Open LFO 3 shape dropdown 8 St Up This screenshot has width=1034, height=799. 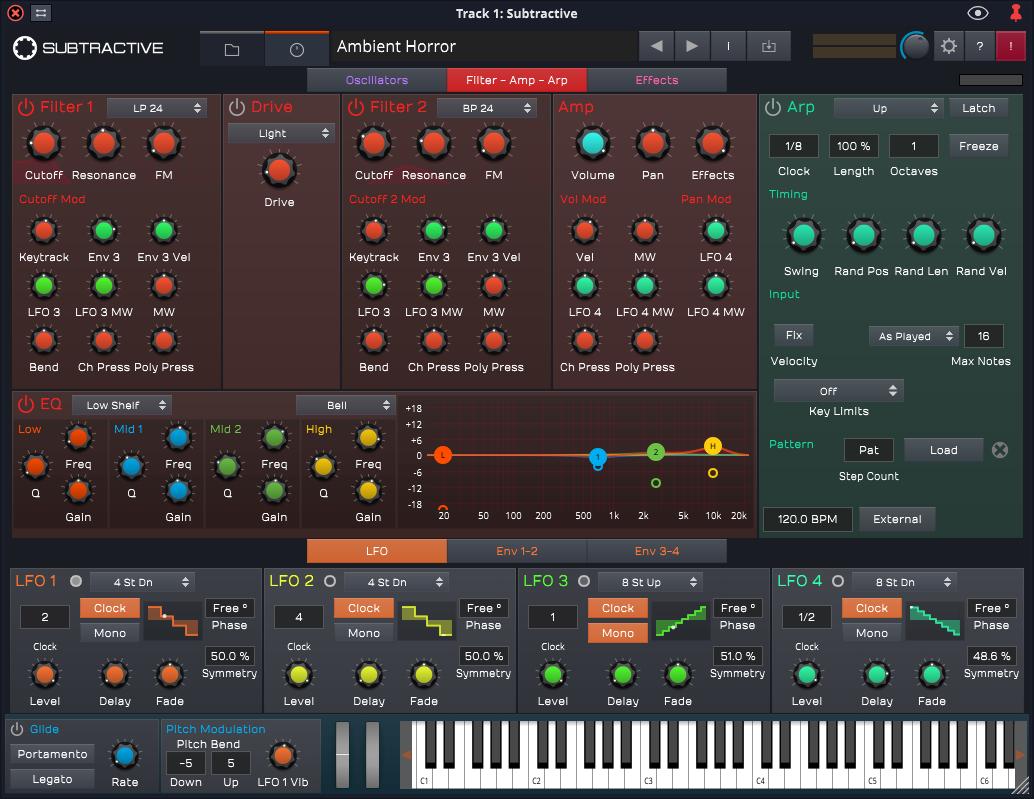pyautogui.click(x=650, y=582)
